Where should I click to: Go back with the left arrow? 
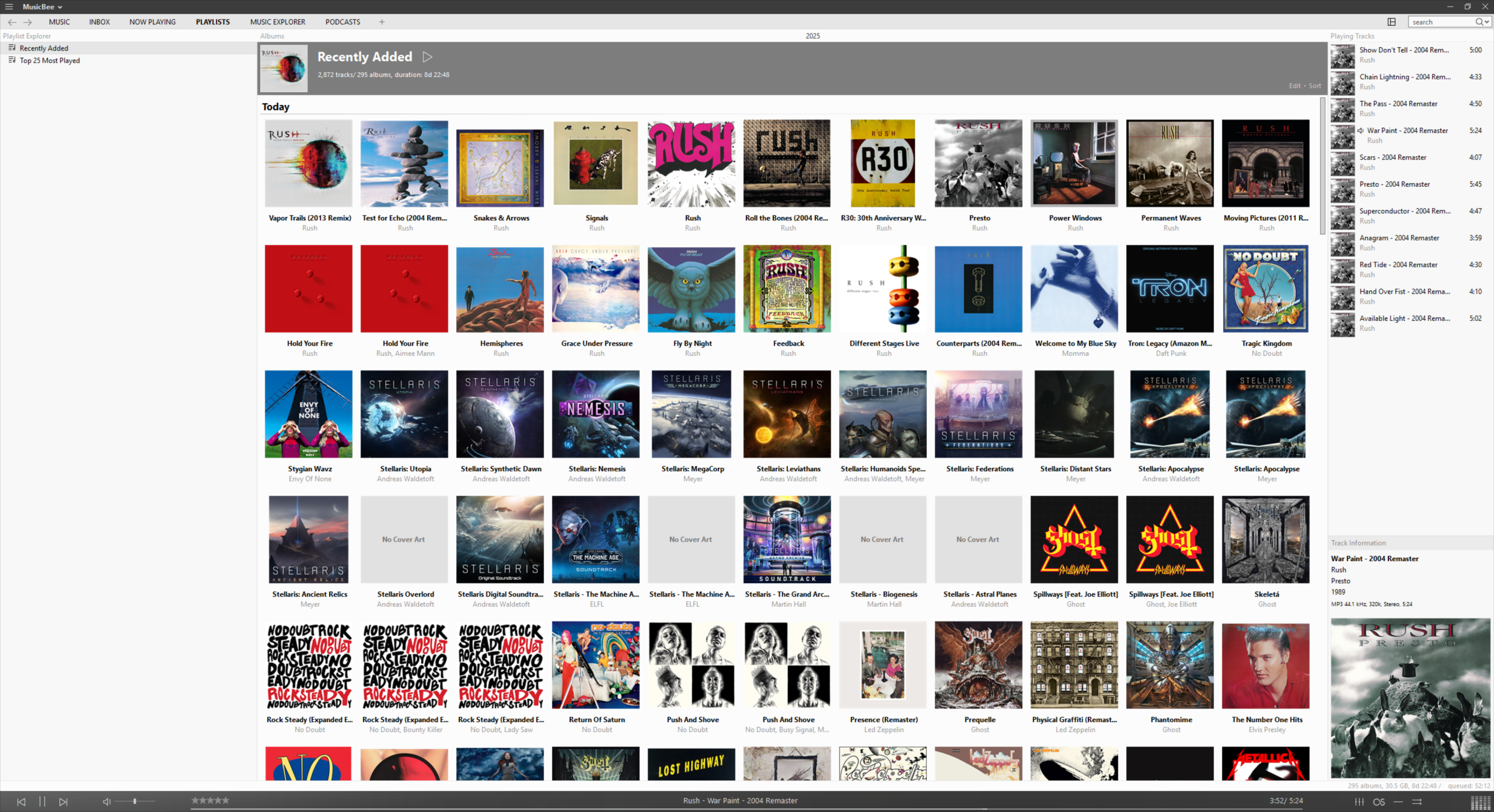tap(12, 22)
